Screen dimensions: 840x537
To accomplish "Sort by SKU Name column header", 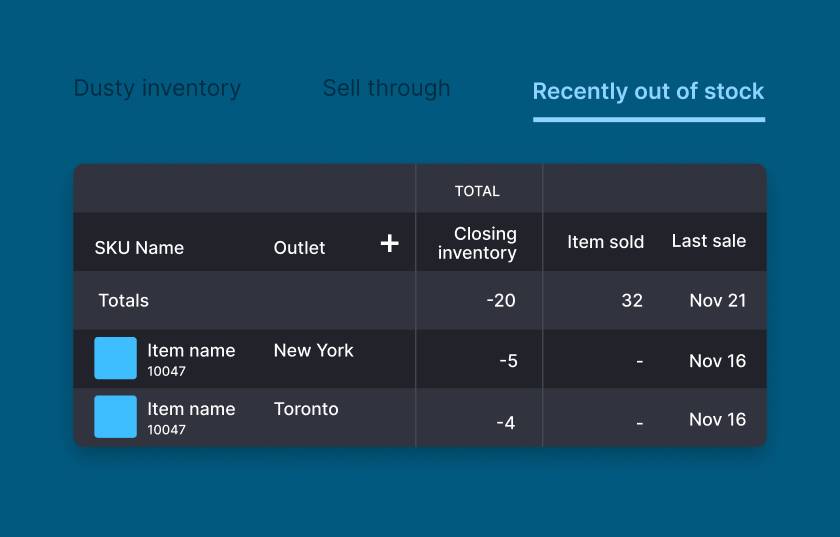I will [x=139, y=248].
